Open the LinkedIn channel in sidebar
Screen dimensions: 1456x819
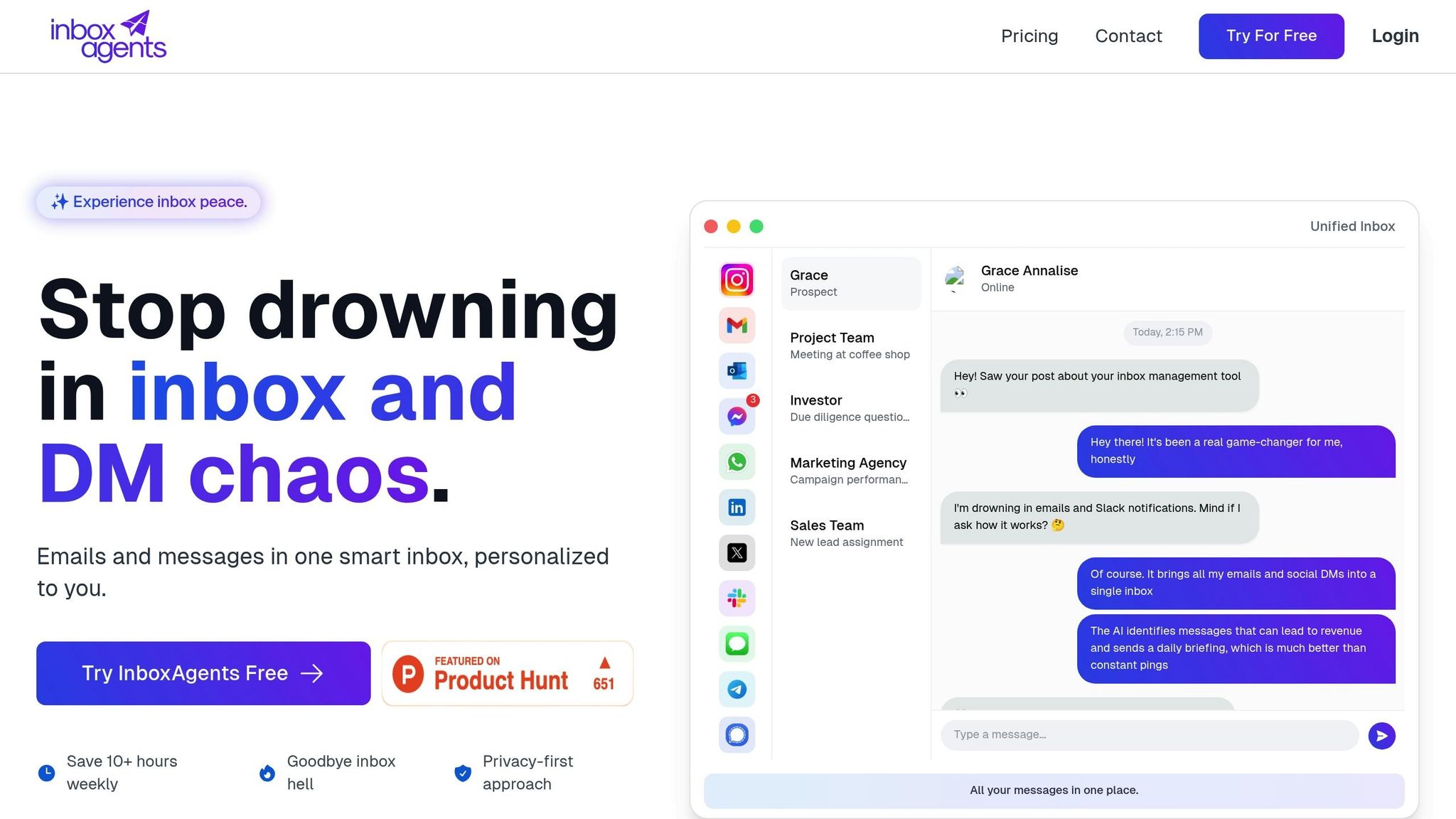coord(737,507)
